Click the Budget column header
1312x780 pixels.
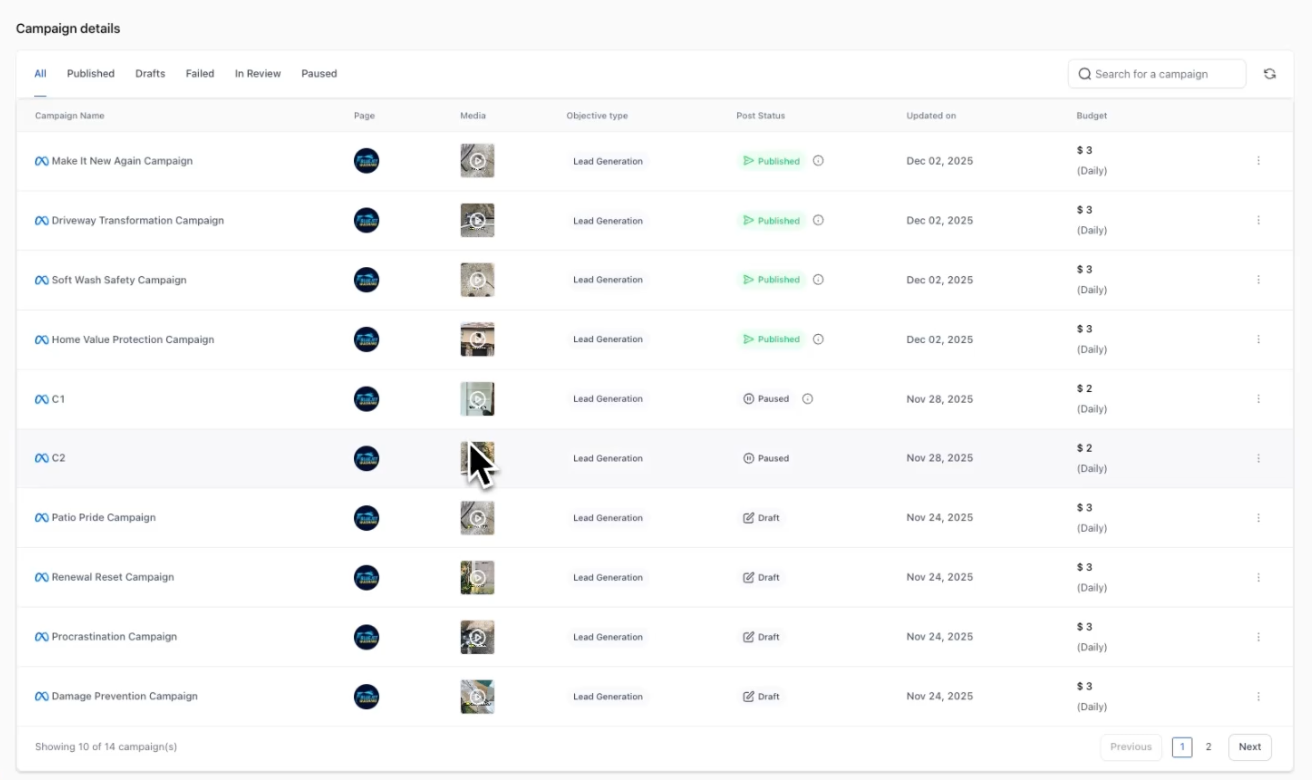pyautogui.click(x=1092, y=116)
